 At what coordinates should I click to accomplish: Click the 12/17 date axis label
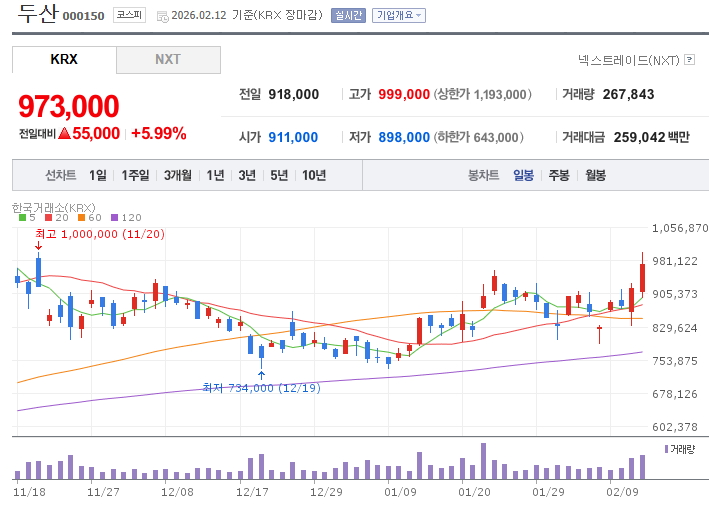tap(252, 492)
